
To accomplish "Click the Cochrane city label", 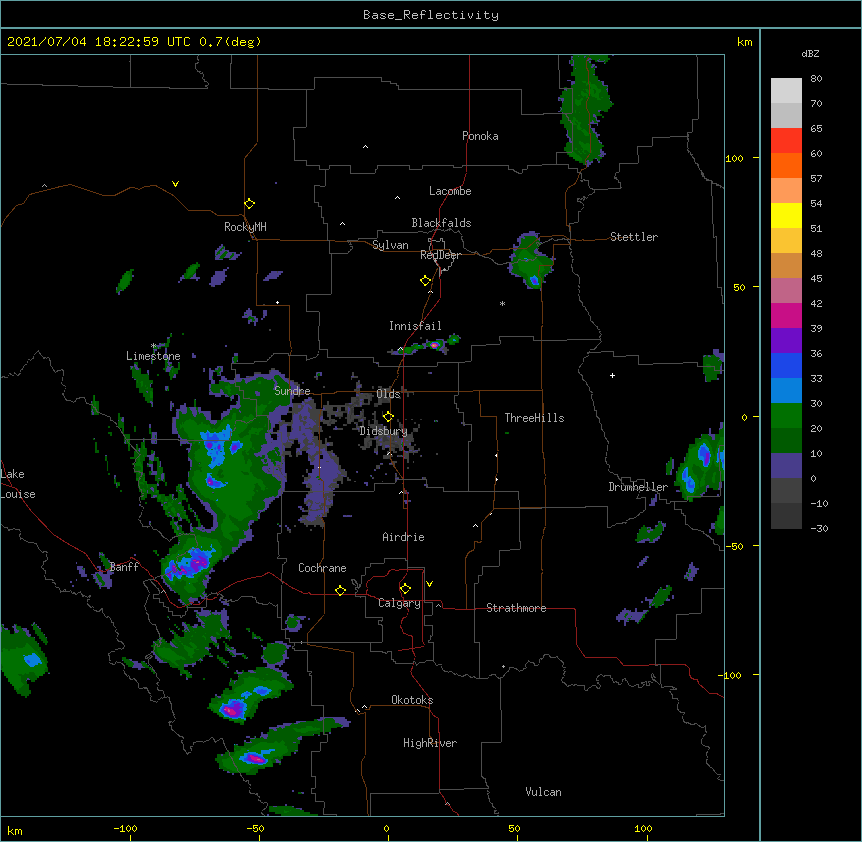I will (322, 568).
